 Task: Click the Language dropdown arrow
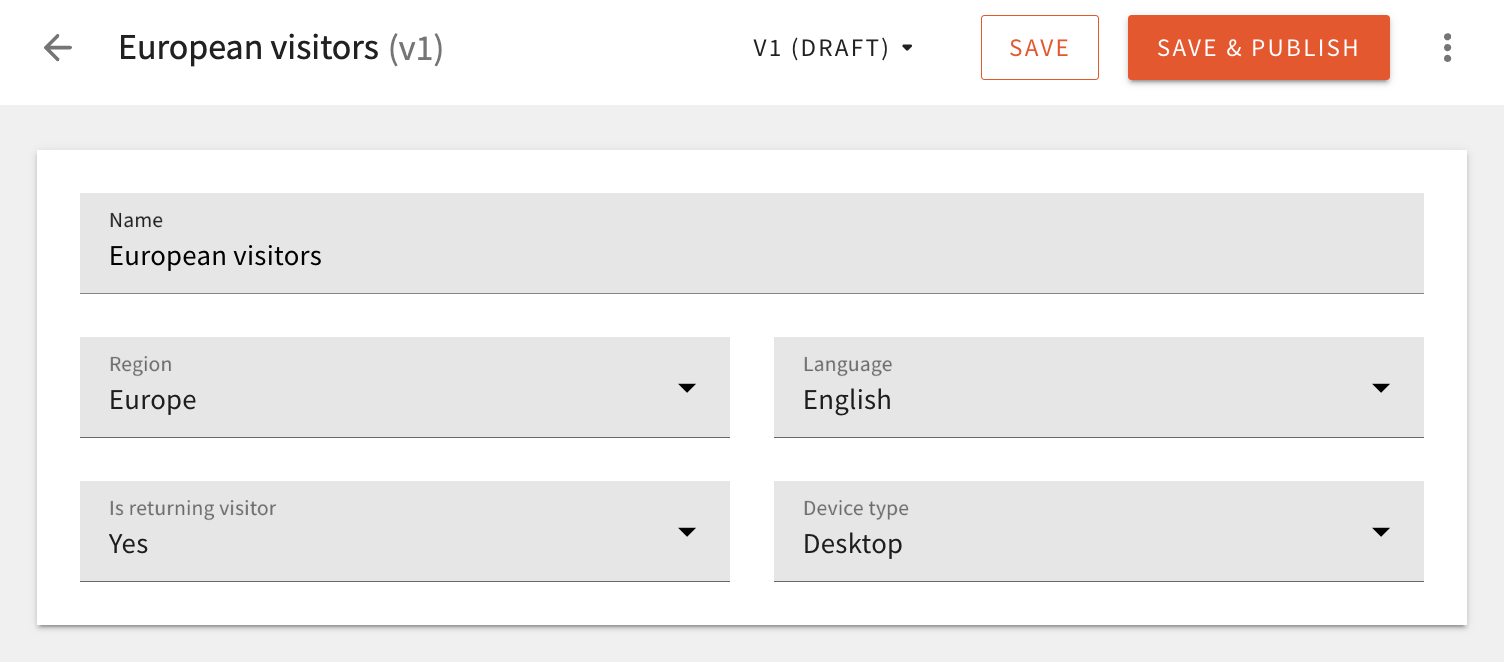(1381, 388)
